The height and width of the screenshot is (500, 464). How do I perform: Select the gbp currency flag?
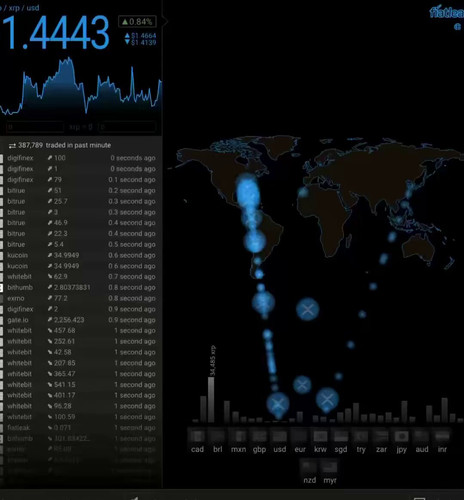pyautogui.click(x=259, y=436)
